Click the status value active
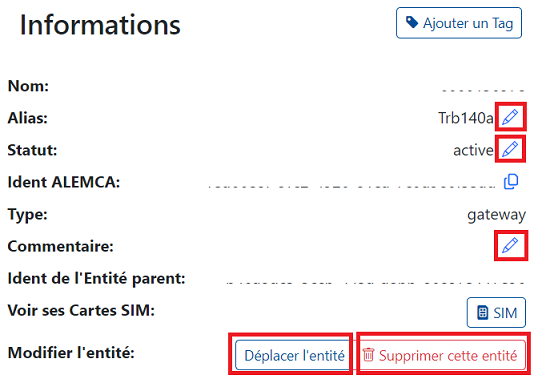534x379 pixels. (473, 150)
